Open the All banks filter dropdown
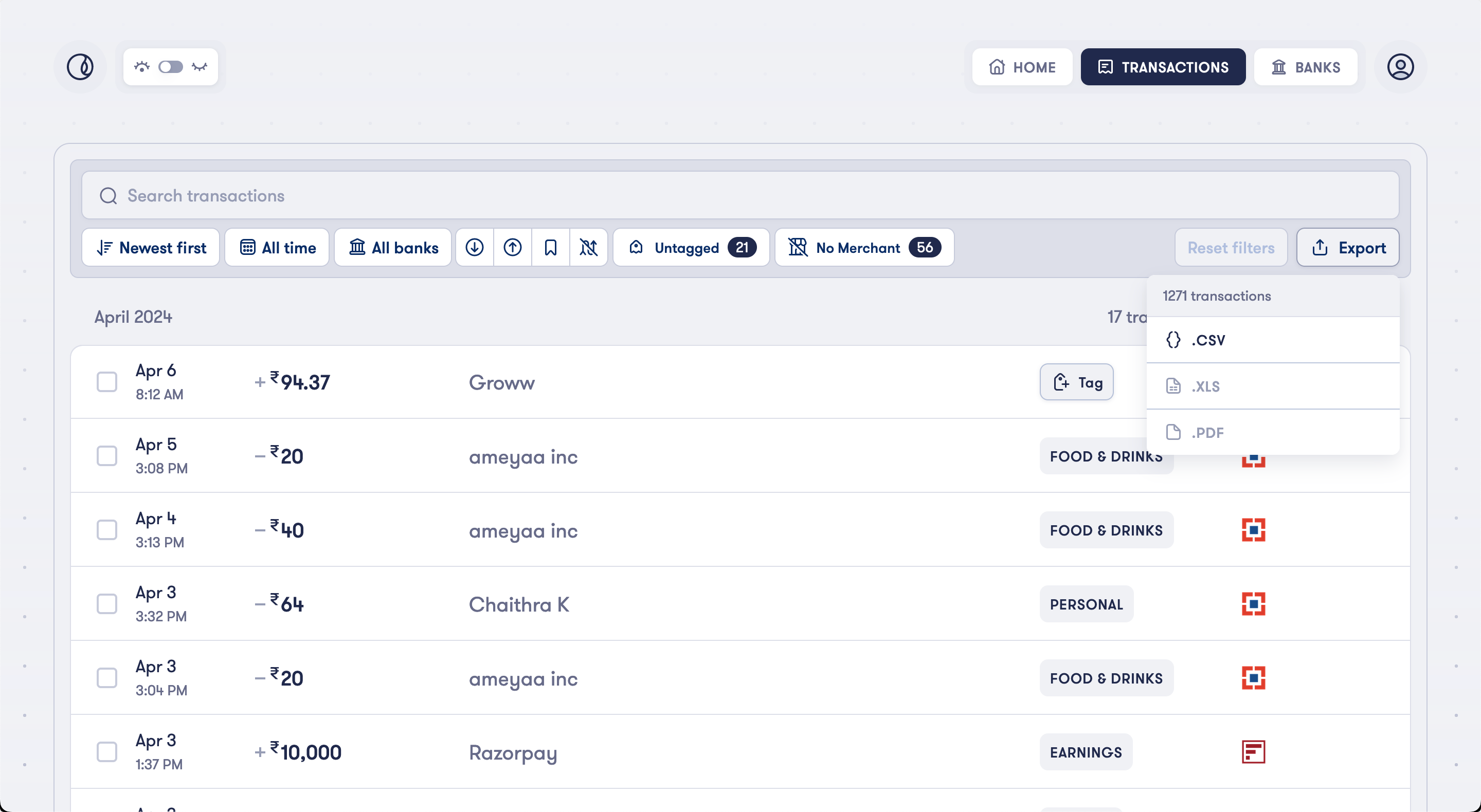The width and height of the screenshot is (1481, 812). [393, 248]
